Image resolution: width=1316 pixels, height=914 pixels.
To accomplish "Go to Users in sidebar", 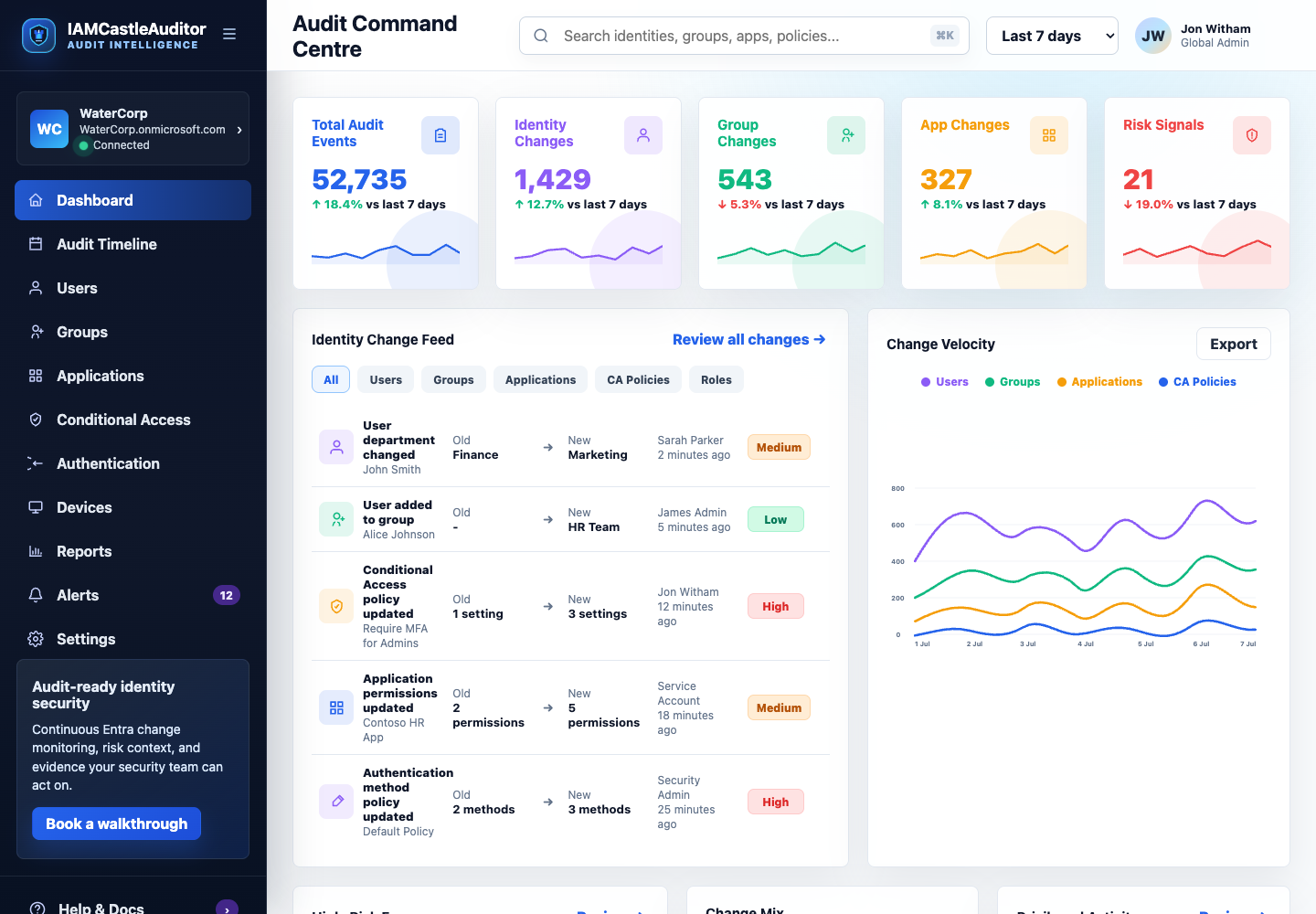I will pos(133,288).
